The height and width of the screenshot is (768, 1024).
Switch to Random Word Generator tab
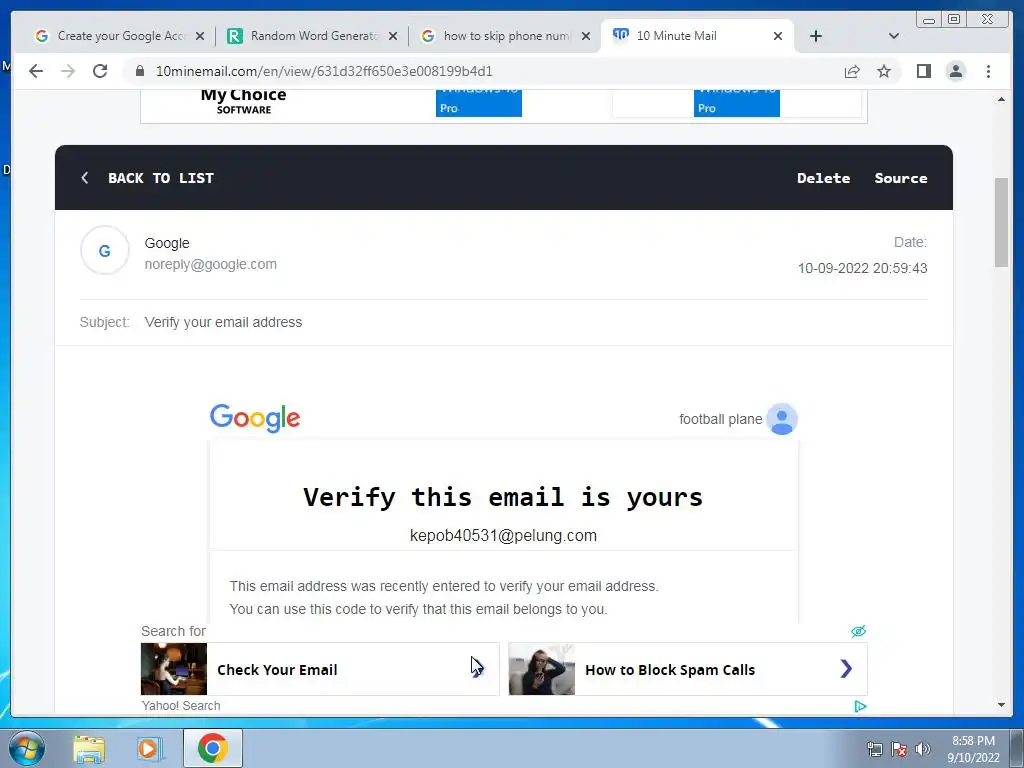click(313, 36)
